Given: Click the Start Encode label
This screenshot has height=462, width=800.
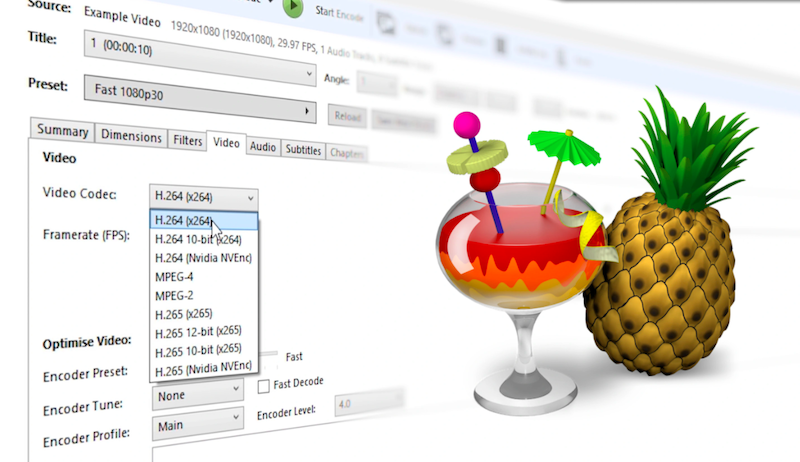Looking at the screenshot, I should (339, 13).
